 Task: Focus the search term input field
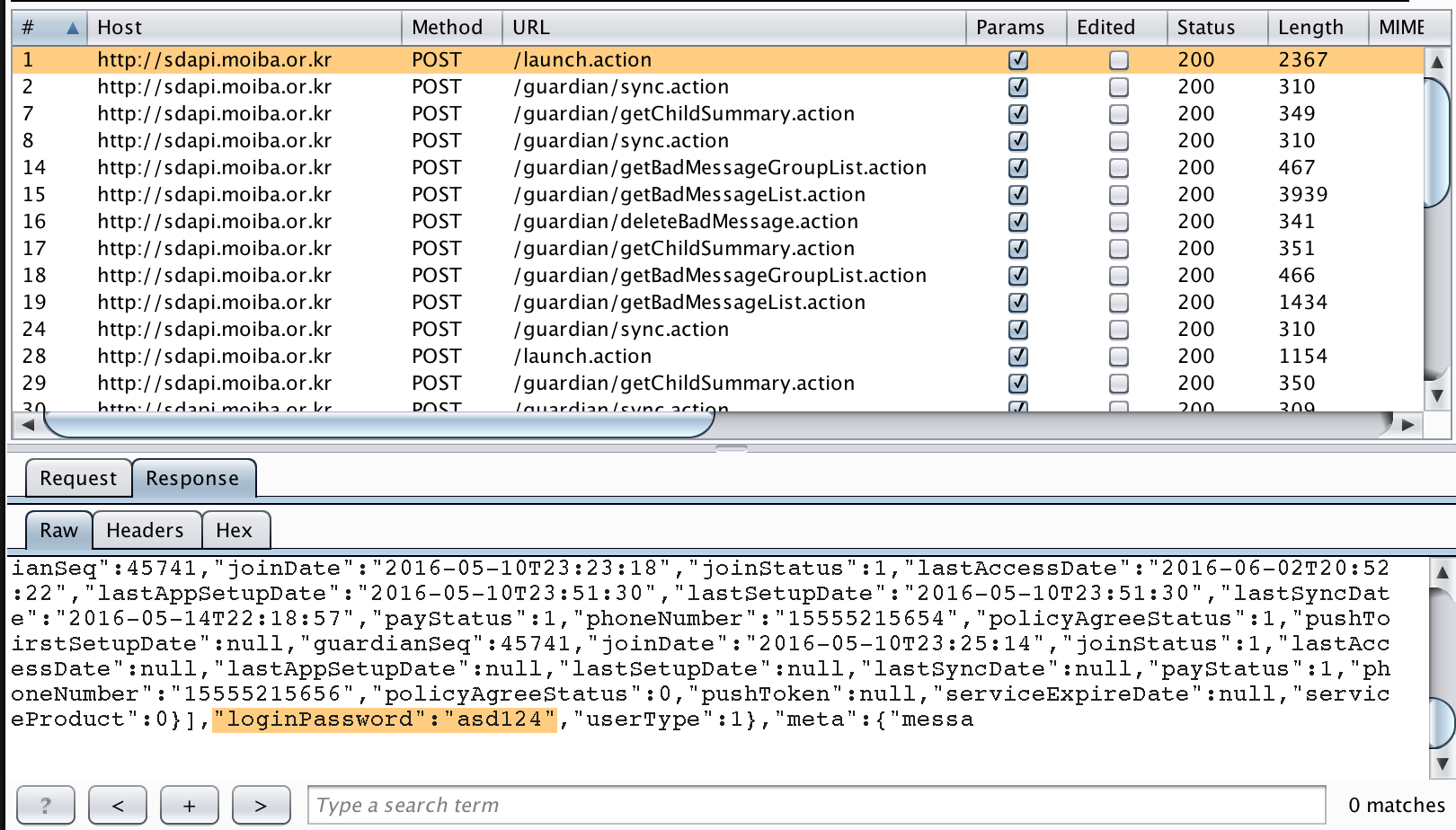tap(816, 805)
